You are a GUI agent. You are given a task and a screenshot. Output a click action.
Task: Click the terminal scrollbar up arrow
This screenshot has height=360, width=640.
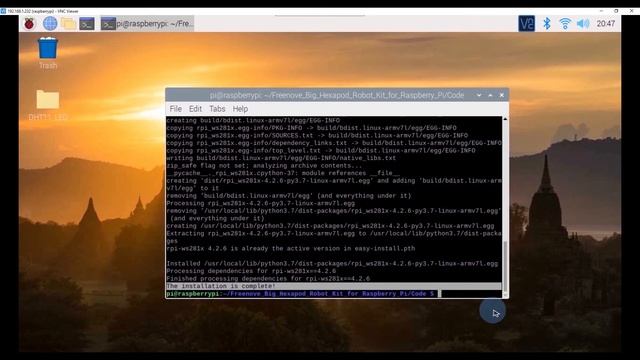(x=505, y=119)
